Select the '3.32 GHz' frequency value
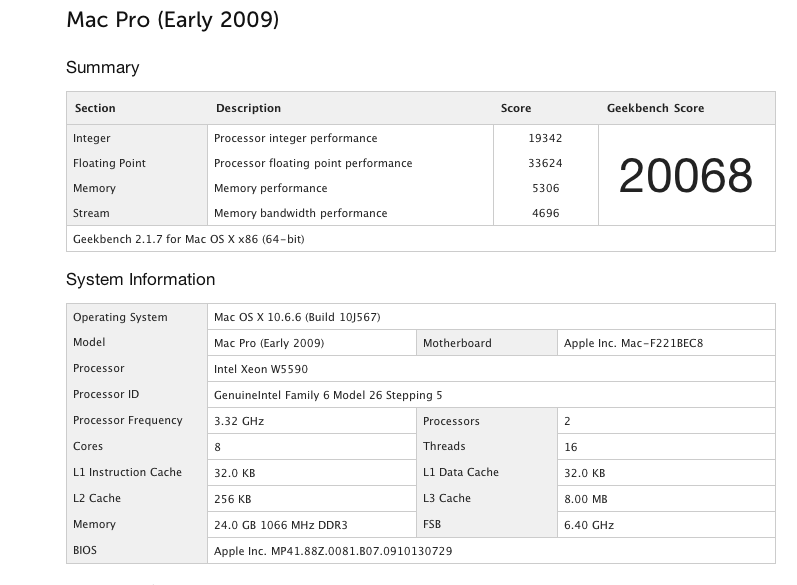Image resolution: width=797 pixels, height=585 pixels. coord(239,421)
